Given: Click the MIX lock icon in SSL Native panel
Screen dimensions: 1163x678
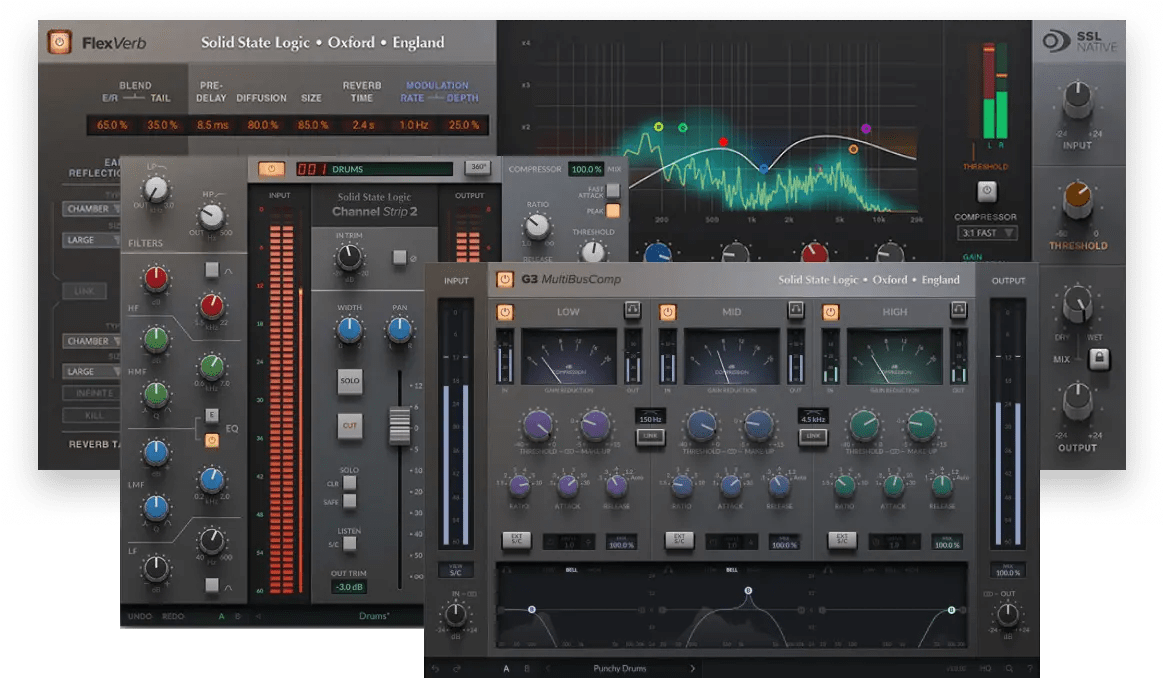Looking at the screenshot, I should (1099, 359).
